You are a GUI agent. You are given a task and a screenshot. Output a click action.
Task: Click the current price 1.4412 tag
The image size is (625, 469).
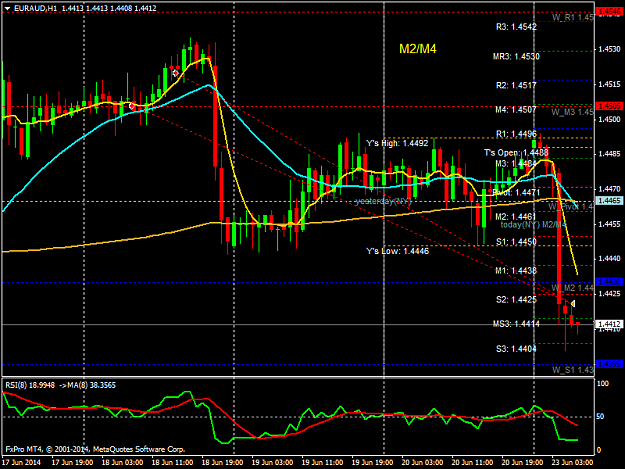coord(609,324)
